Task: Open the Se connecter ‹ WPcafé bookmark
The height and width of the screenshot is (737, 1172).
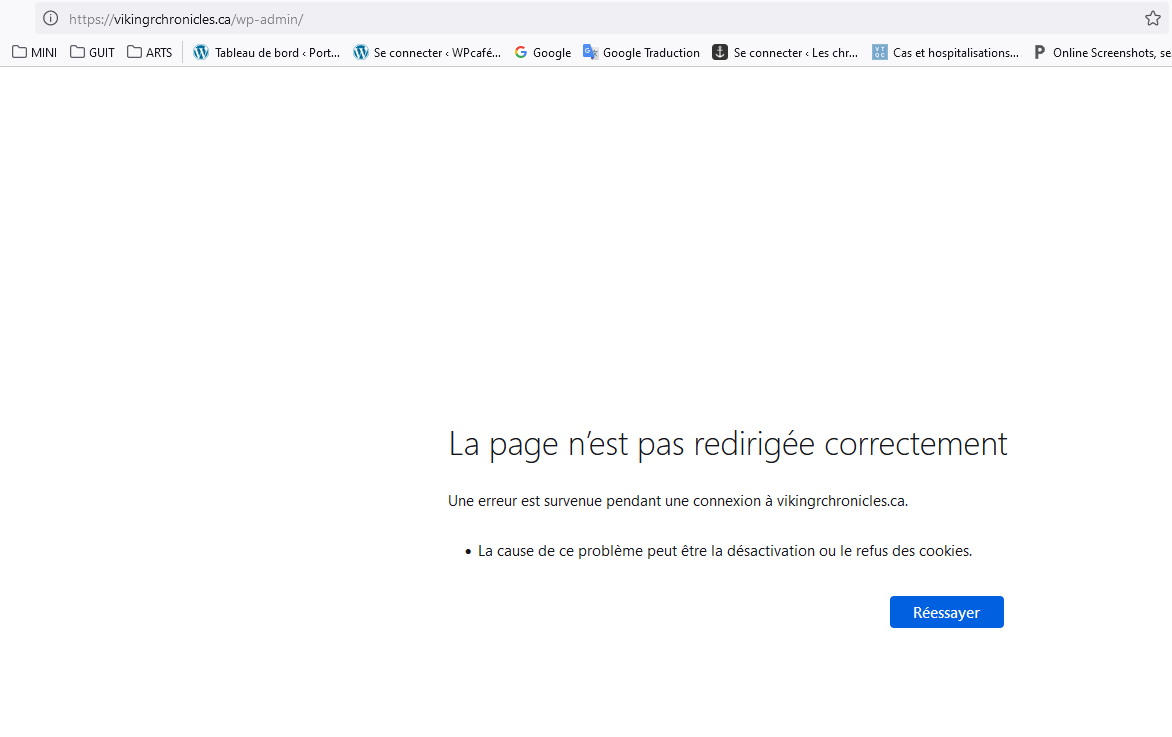Action: (x=427, y=52)
